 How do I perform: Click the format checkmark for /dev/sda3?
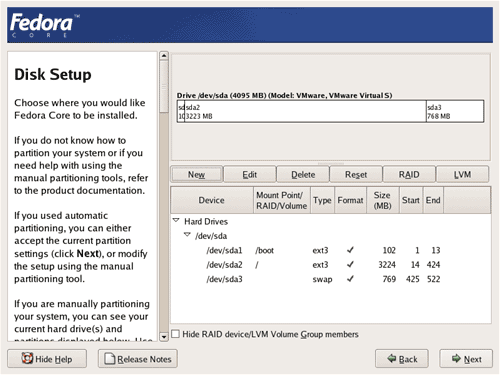click(x=350, y=279)
